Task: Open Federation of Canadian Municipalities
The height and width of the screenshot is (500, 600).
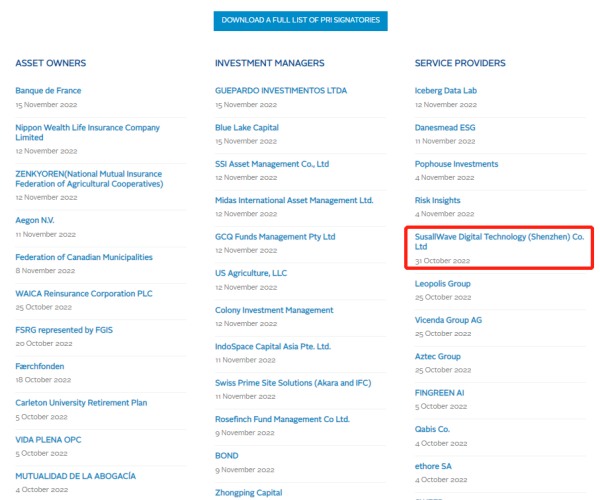Action: coord(84,257)
